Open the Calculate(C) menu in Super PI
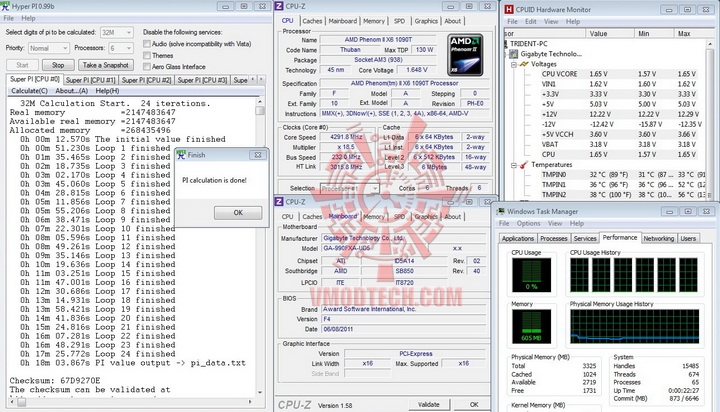Image resolution: width=720 pixels, height=412 pixels. pyautogui.click(x=29, y=91)
